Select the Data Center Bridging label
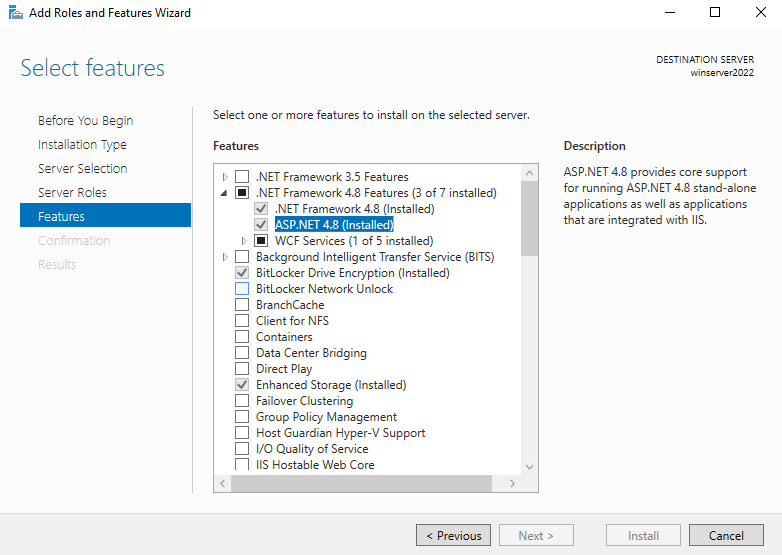The width and height of the screenshot is (782, 555). [311, 353]
